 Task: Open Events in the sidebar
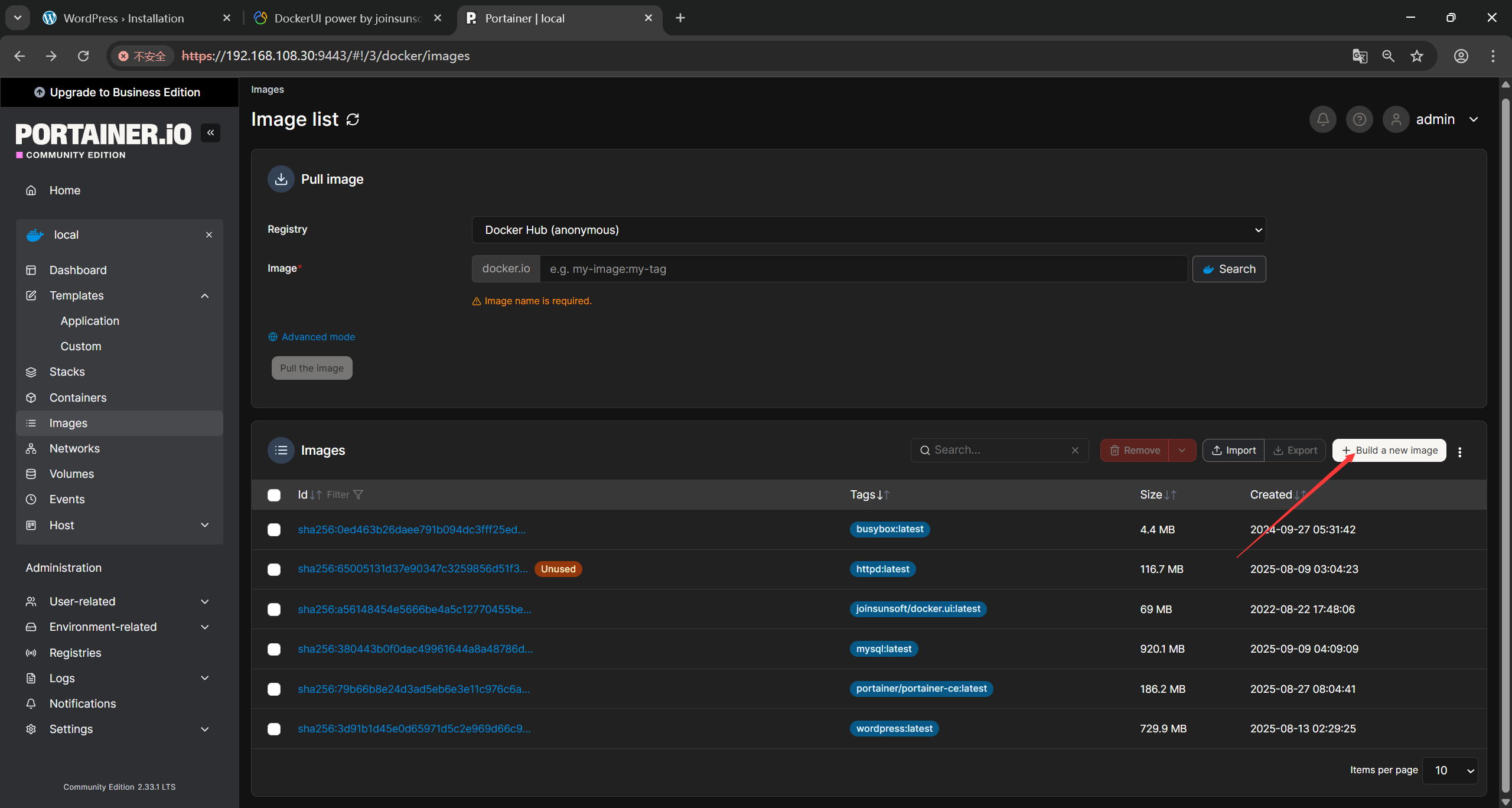click(119, 499)
